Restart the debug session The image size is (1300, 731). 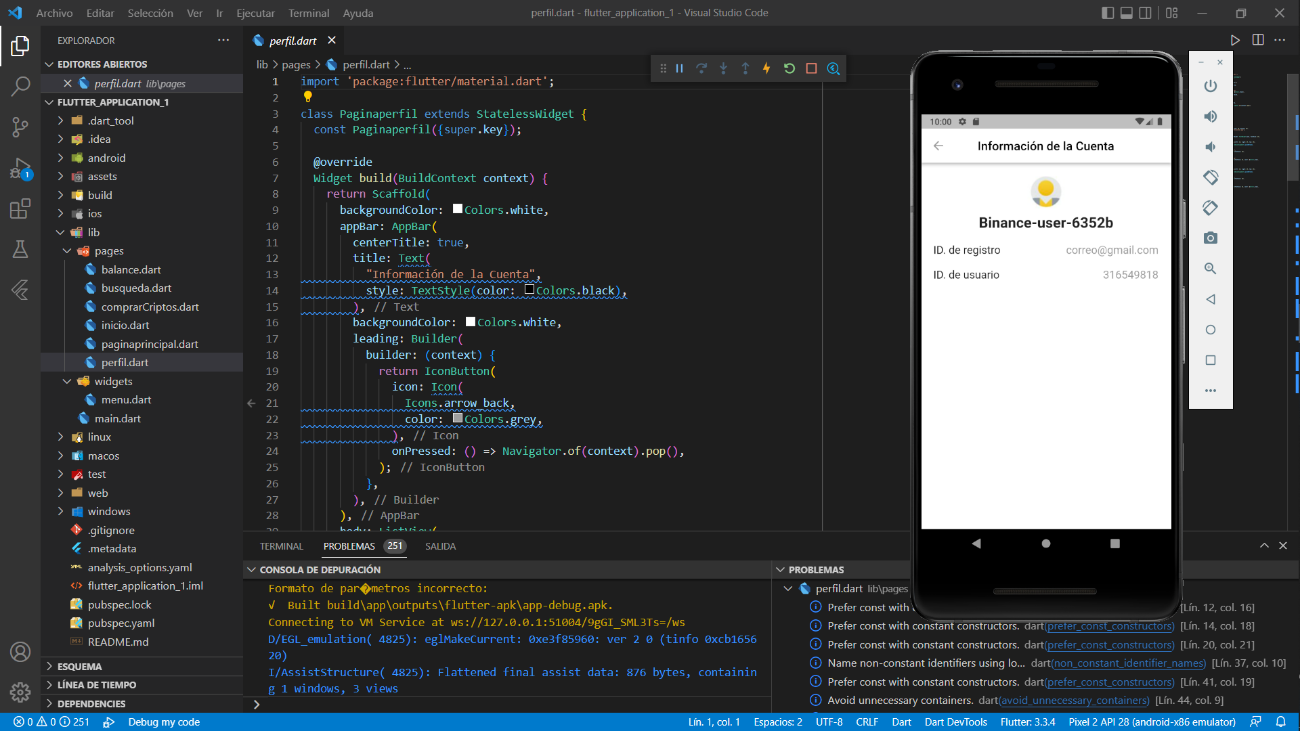[x=789, y=68]
